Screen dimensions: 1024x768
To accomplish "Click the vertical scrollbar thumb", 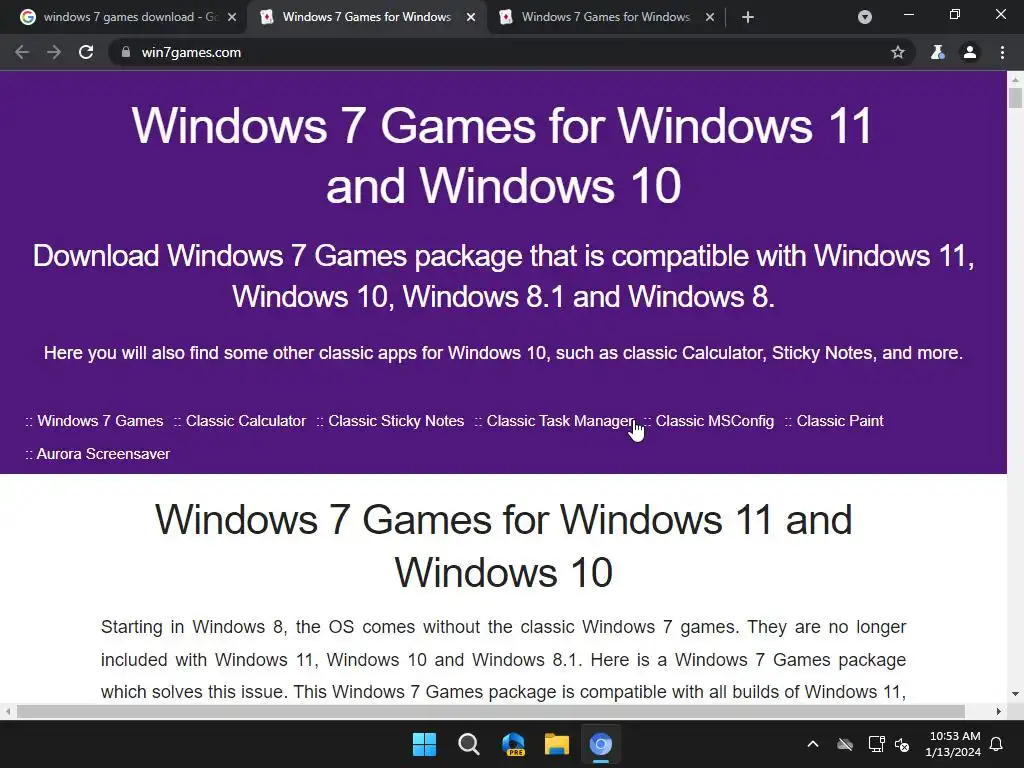I will pyautogui.click(x=1015, y=98).
